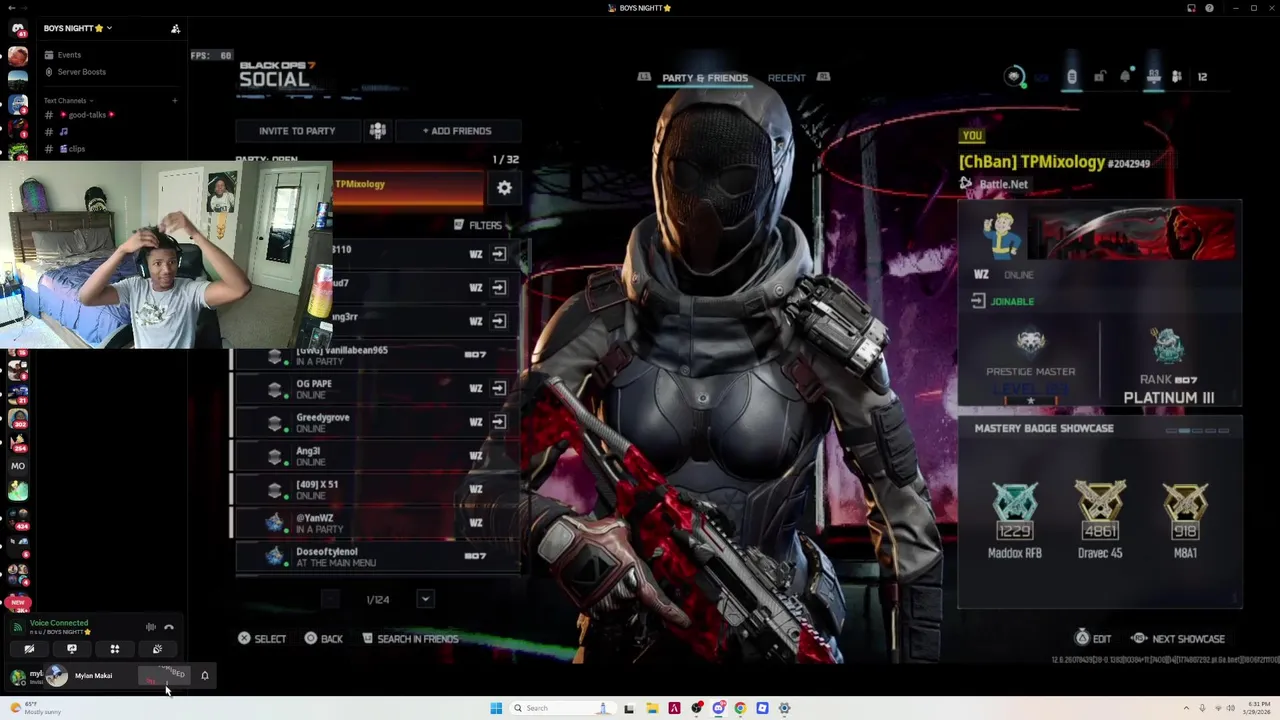Image resolution: width=1280 pixels, height=720 pixels.
Task: Toggle screen sharing in the voice panel
Action: [72, 649]
